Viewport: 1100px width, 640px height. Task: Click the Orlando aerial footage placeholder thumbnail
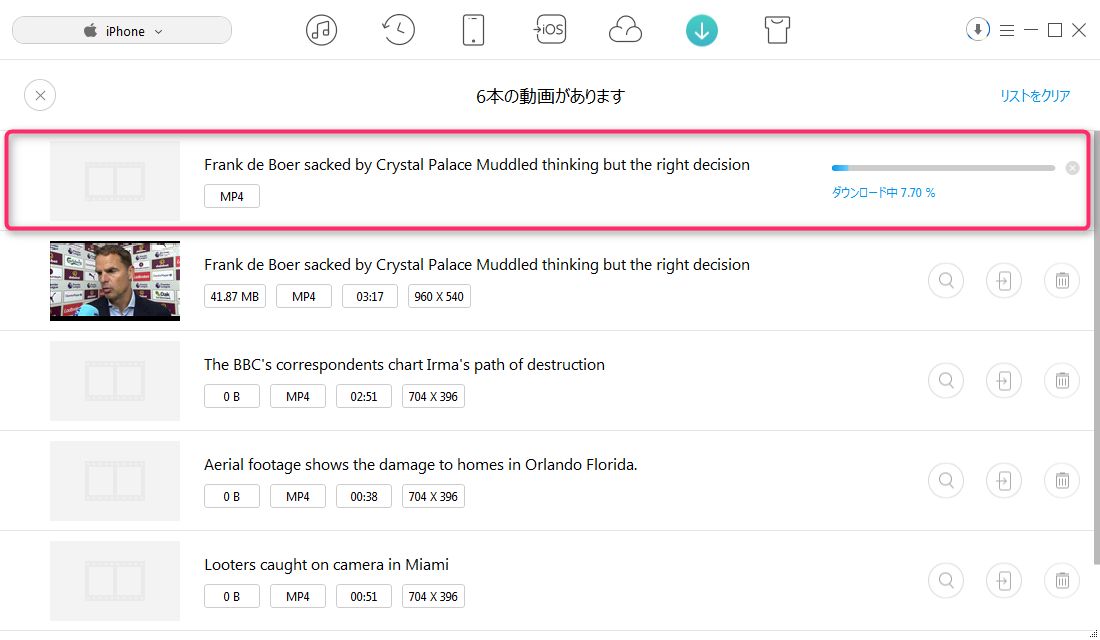pos(115,481)
